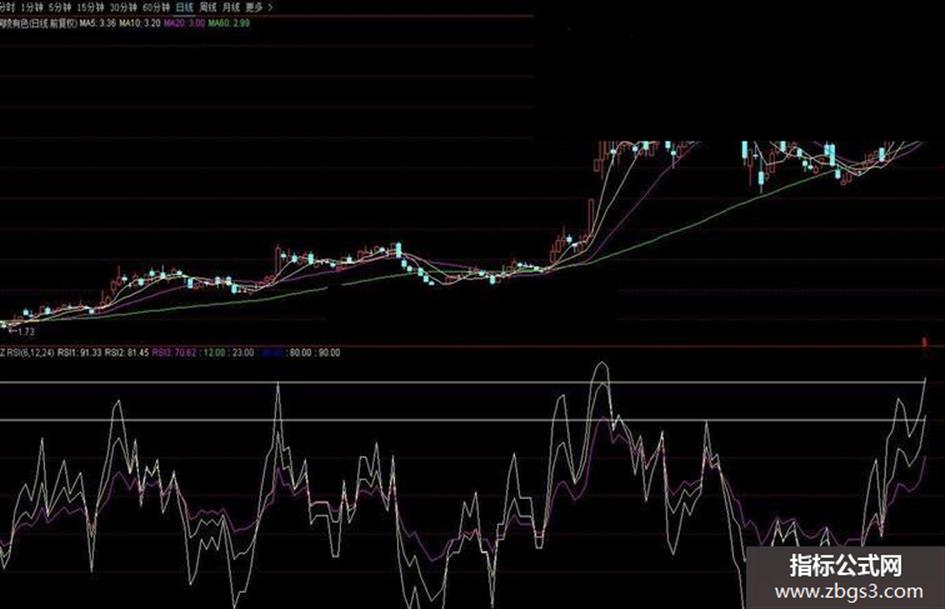Click the MA5: 3.36 indicator label

[x=98, y=23]
